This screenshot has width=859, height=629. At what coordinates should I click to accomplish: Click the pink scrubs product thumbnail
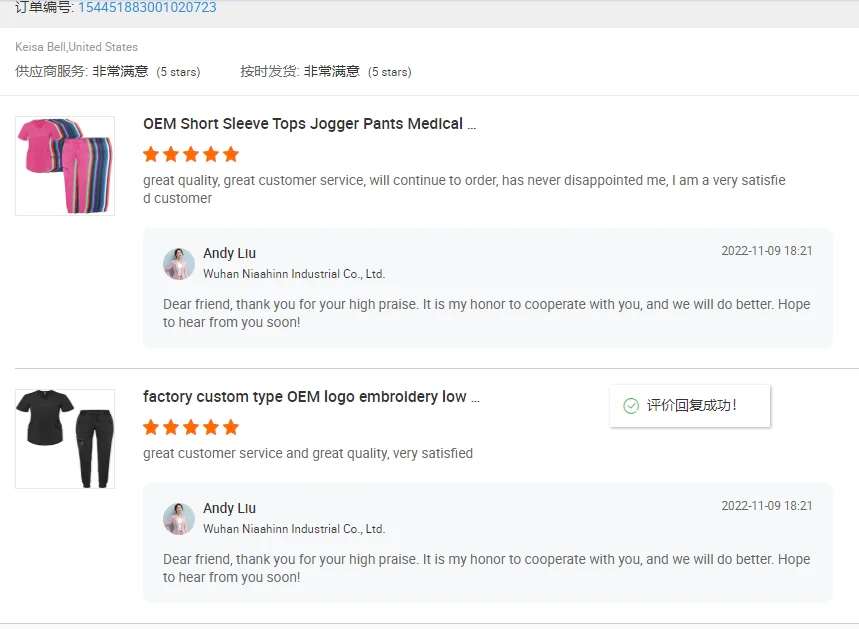(x=65, y=165)
